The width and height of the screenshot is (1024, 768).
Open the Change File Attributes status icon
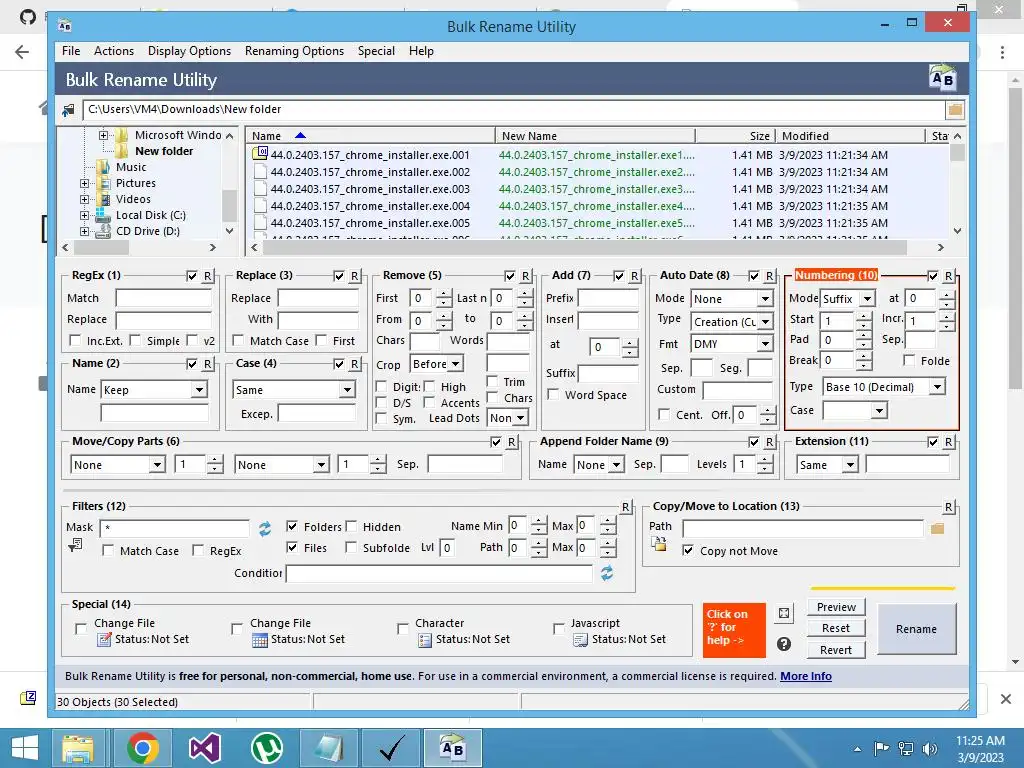pos(104,640)
